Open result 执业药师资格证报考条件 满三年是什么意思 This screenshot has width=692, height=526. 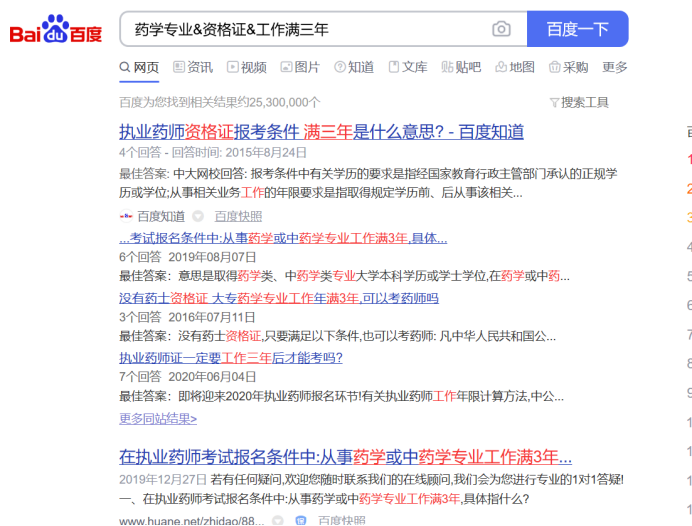[321, 132]
